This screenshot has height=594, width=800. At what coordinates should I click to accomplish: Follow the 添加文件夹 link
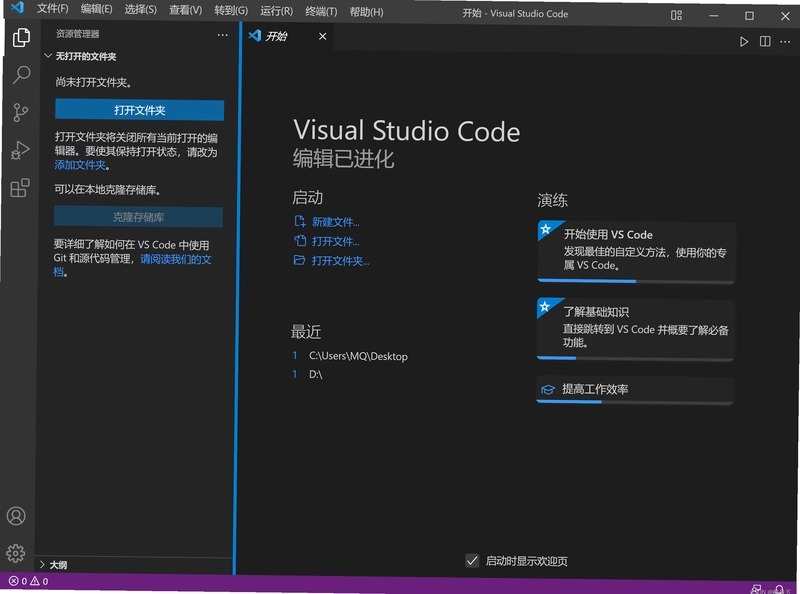80,165
